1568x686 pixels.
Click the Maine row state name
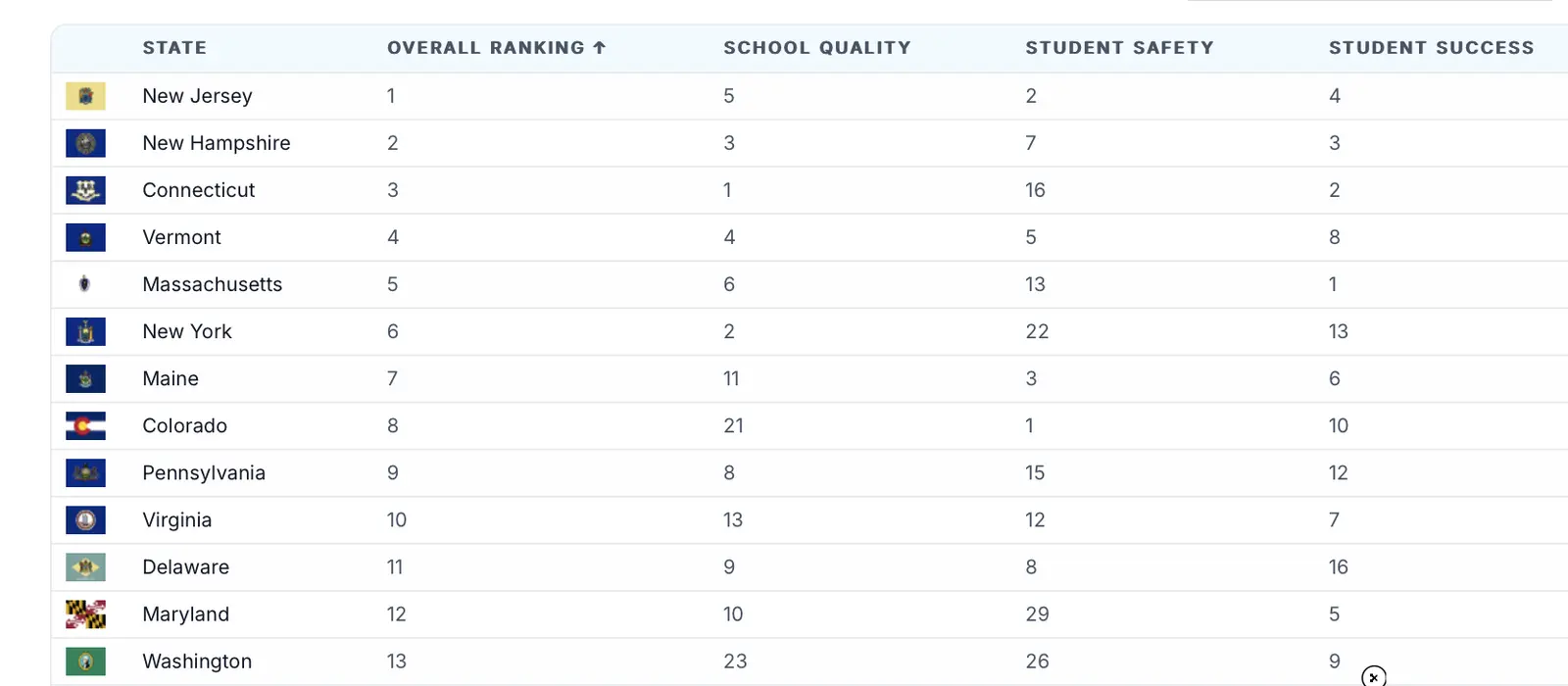click(171, 379)
